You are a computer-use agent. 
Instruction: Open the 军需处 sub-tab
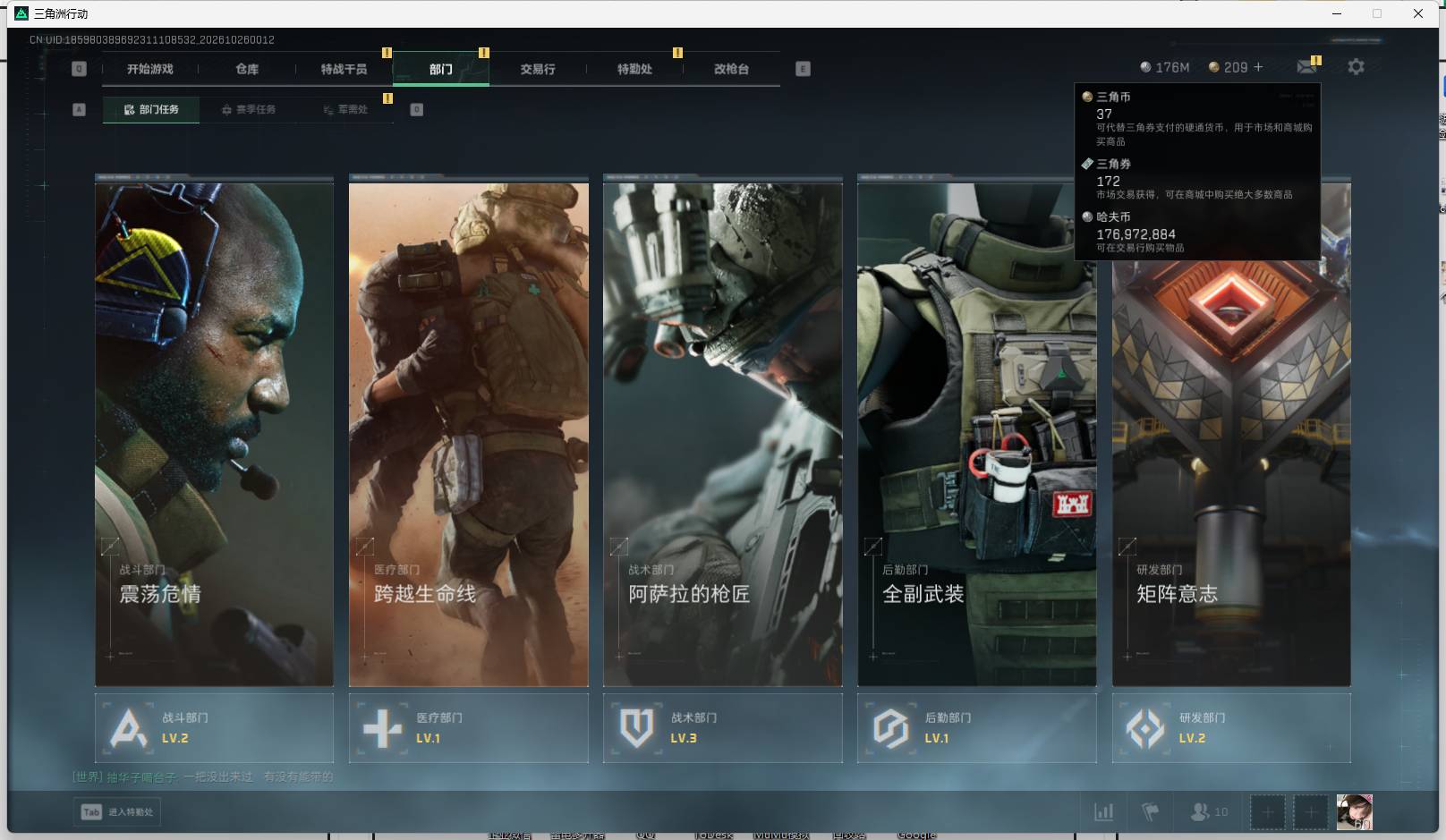pos(345,109)
